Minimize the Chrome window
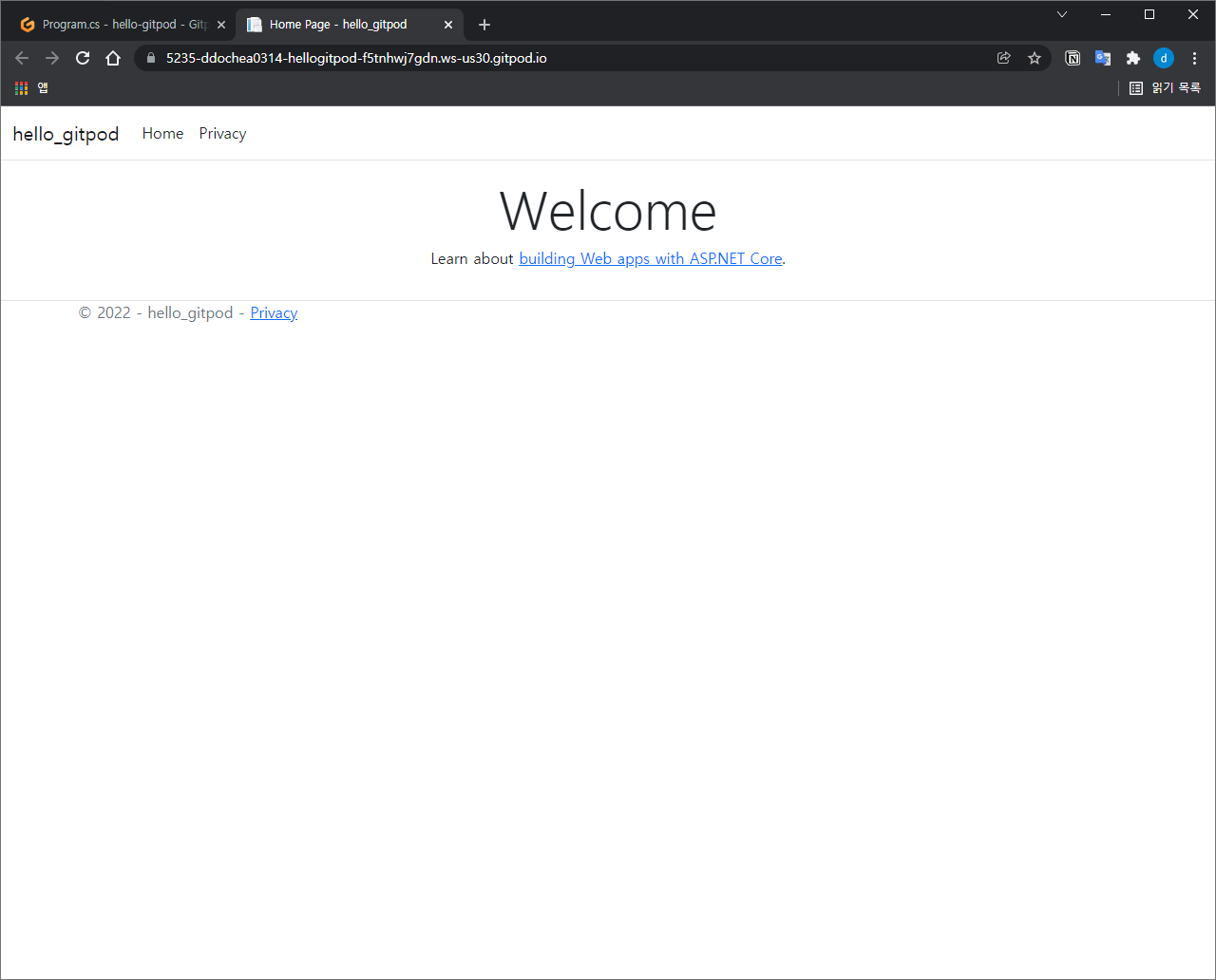This screenshot has height=980, width=1216. (x=1106, y=14)
